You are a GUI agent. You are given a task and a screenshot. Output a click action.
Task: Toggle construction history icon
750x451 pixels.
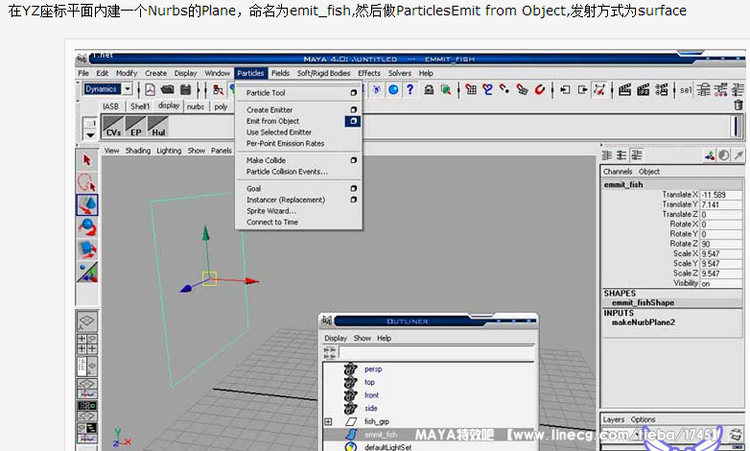pyautogui.click(x=599, y=89)
